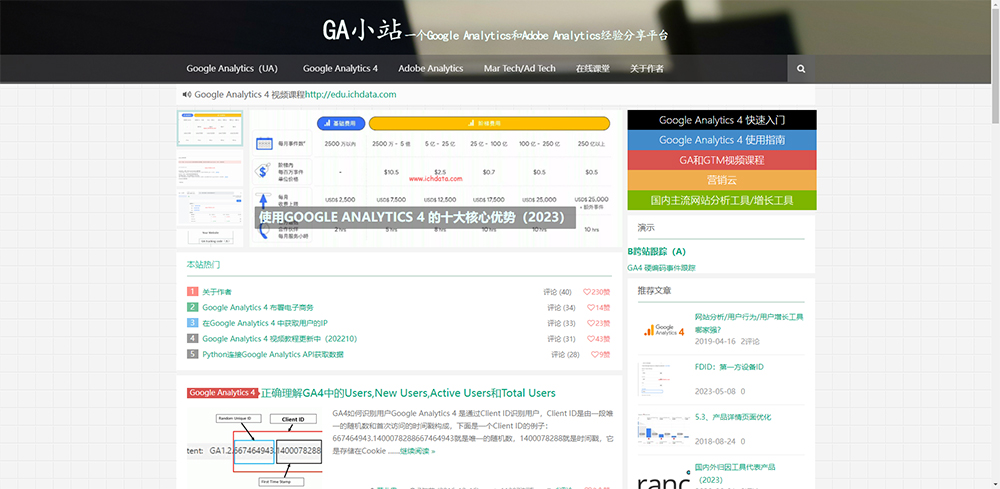Click 评论 (33) comment count
Image resolution: width=1000 pixels, height=489 pixels.
pyautogui.click(x=561, y=323)
